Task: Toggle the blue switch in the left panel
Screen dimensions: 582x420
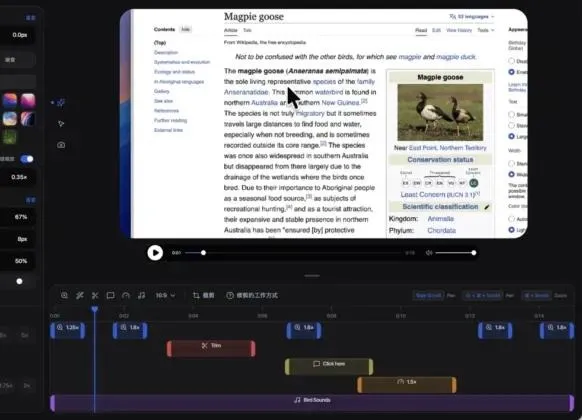Action: (27, 159)
